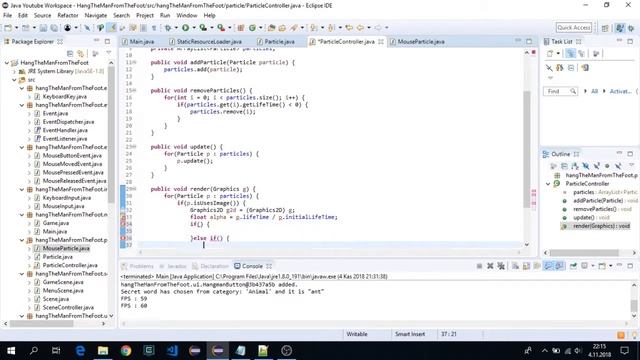Click the green Run button in toolbar
The height and width of the screenshot is (360, 640).
(185, 27)
